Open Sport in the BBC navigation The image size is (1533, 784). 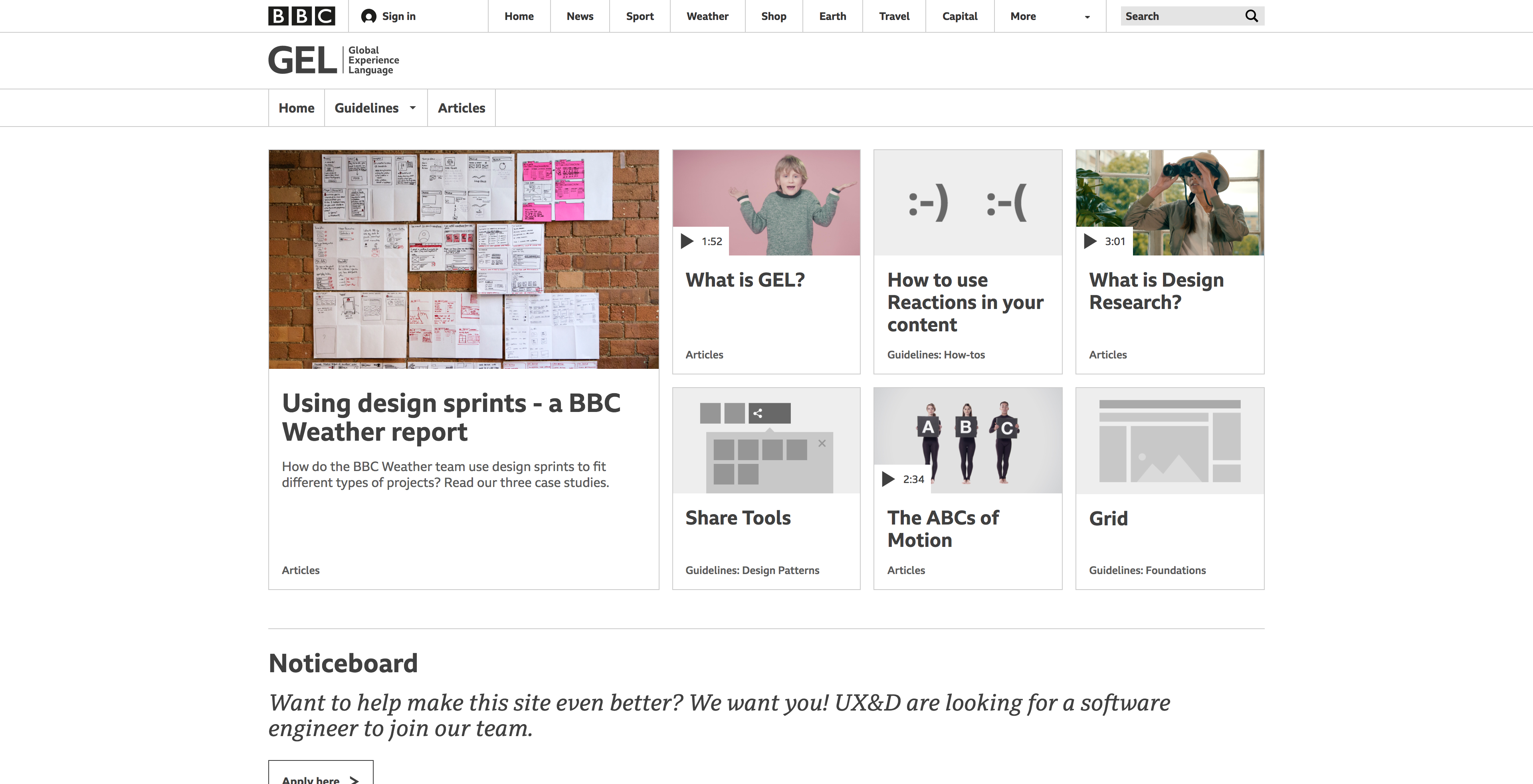[640, 16]
